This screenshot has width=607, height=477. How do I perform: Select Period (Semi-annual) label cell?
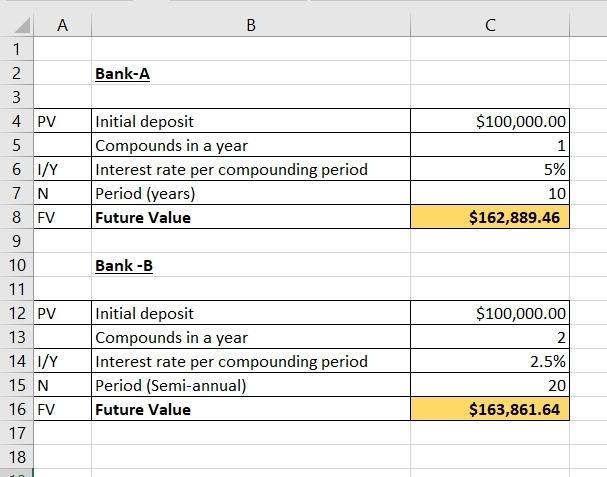(251, 385)
